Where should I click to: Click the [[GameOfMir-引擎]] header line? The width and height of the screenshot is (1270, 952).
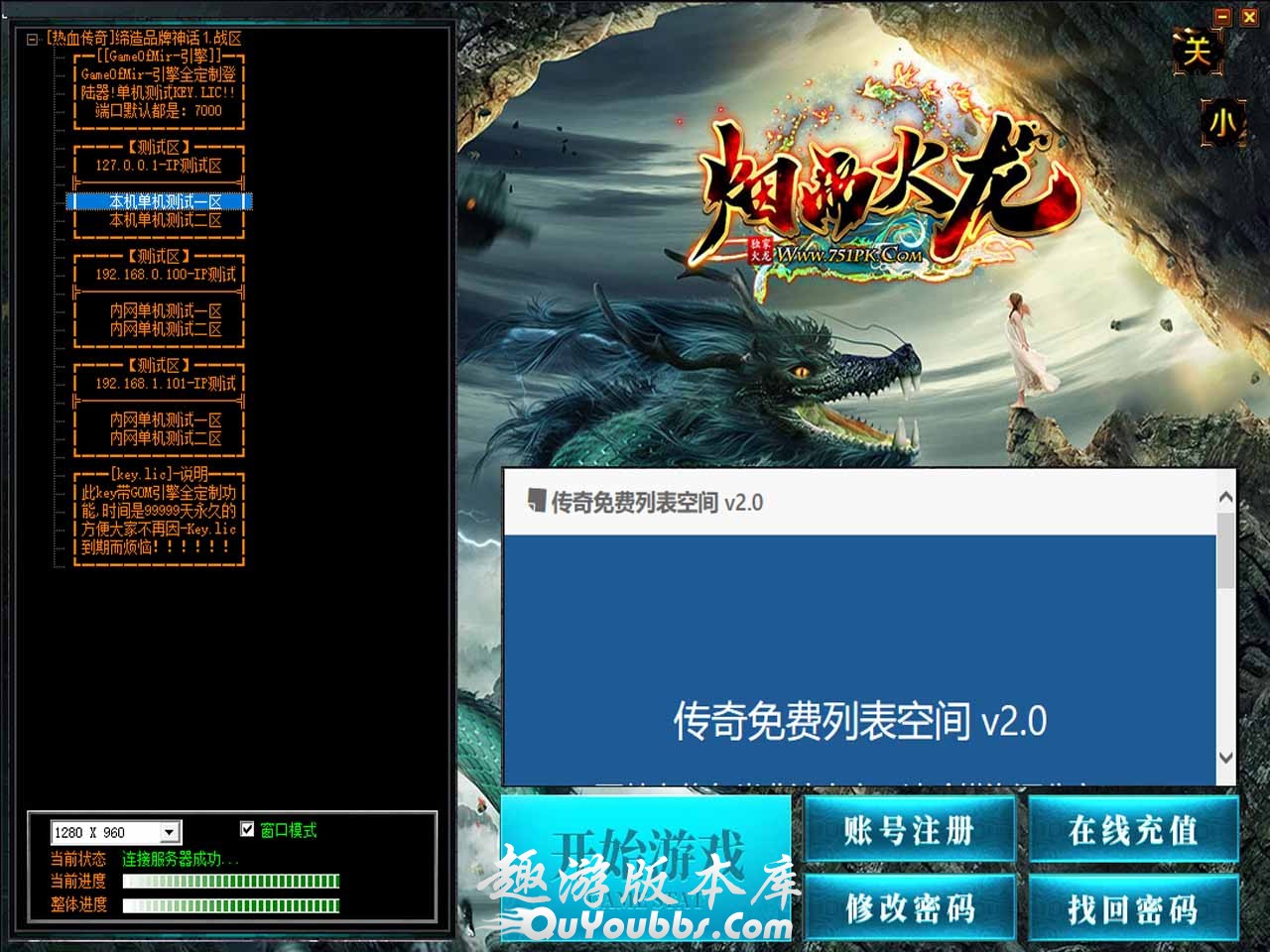159,57
